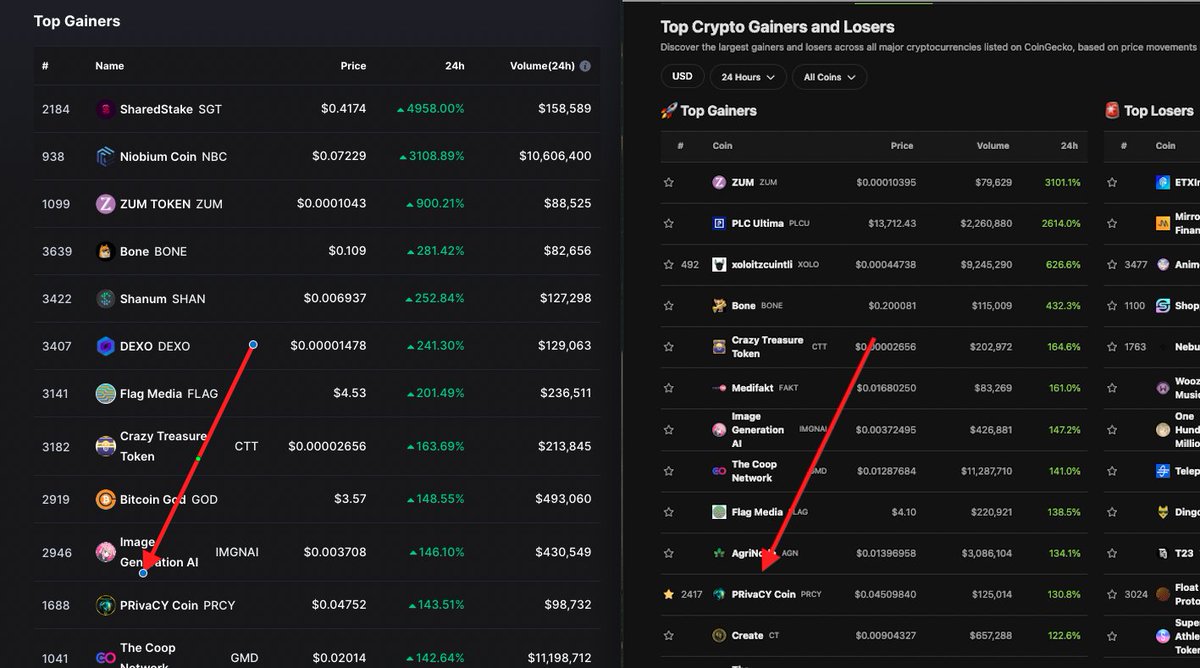The height and width of the screenshot is (668, 1200).
Task: Click the Bitcoin God GOD icon
Action: point(105,499)
